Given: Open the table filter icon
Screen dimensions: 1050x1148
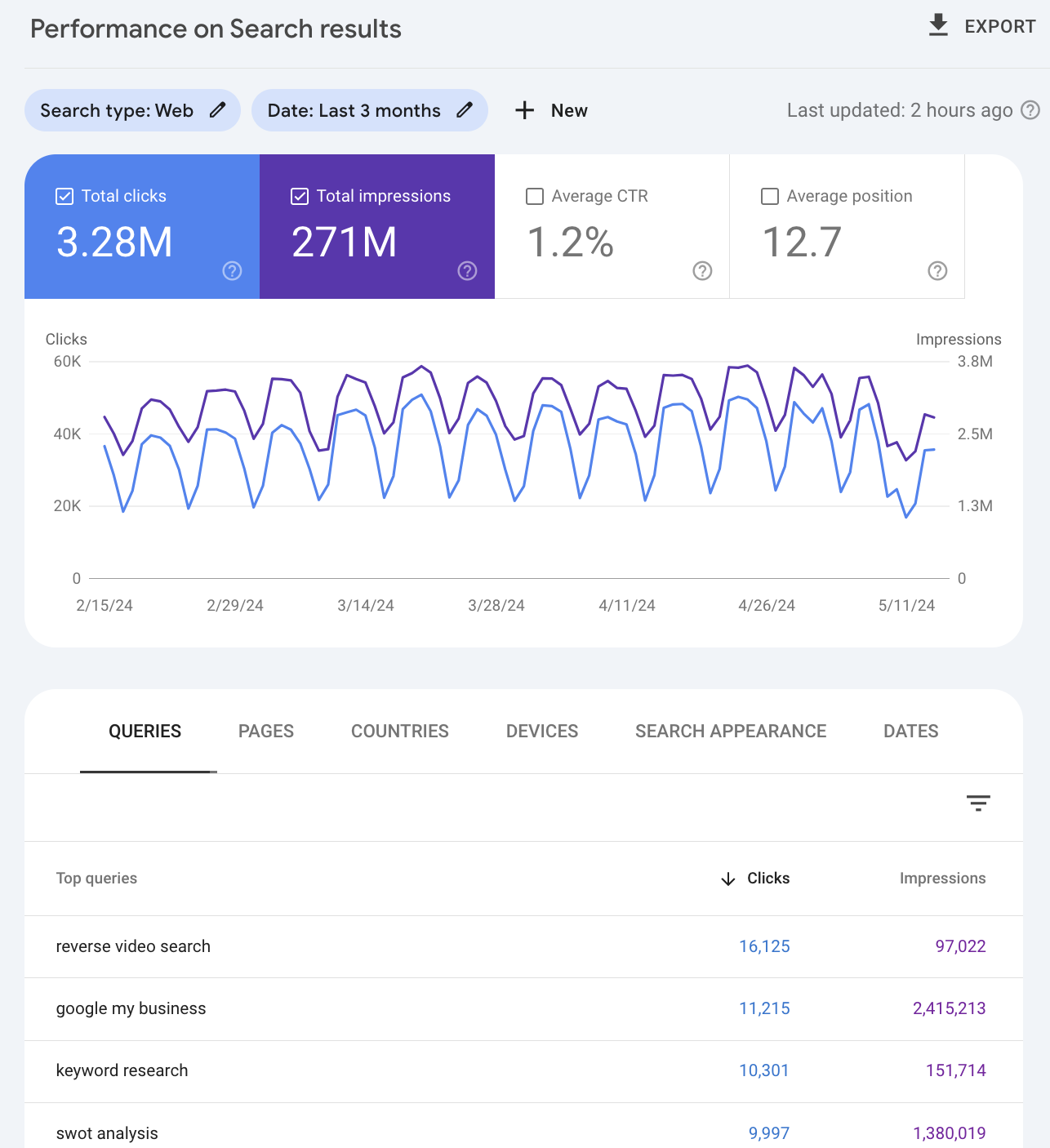Looking at the screenshot, I should 978,803.
